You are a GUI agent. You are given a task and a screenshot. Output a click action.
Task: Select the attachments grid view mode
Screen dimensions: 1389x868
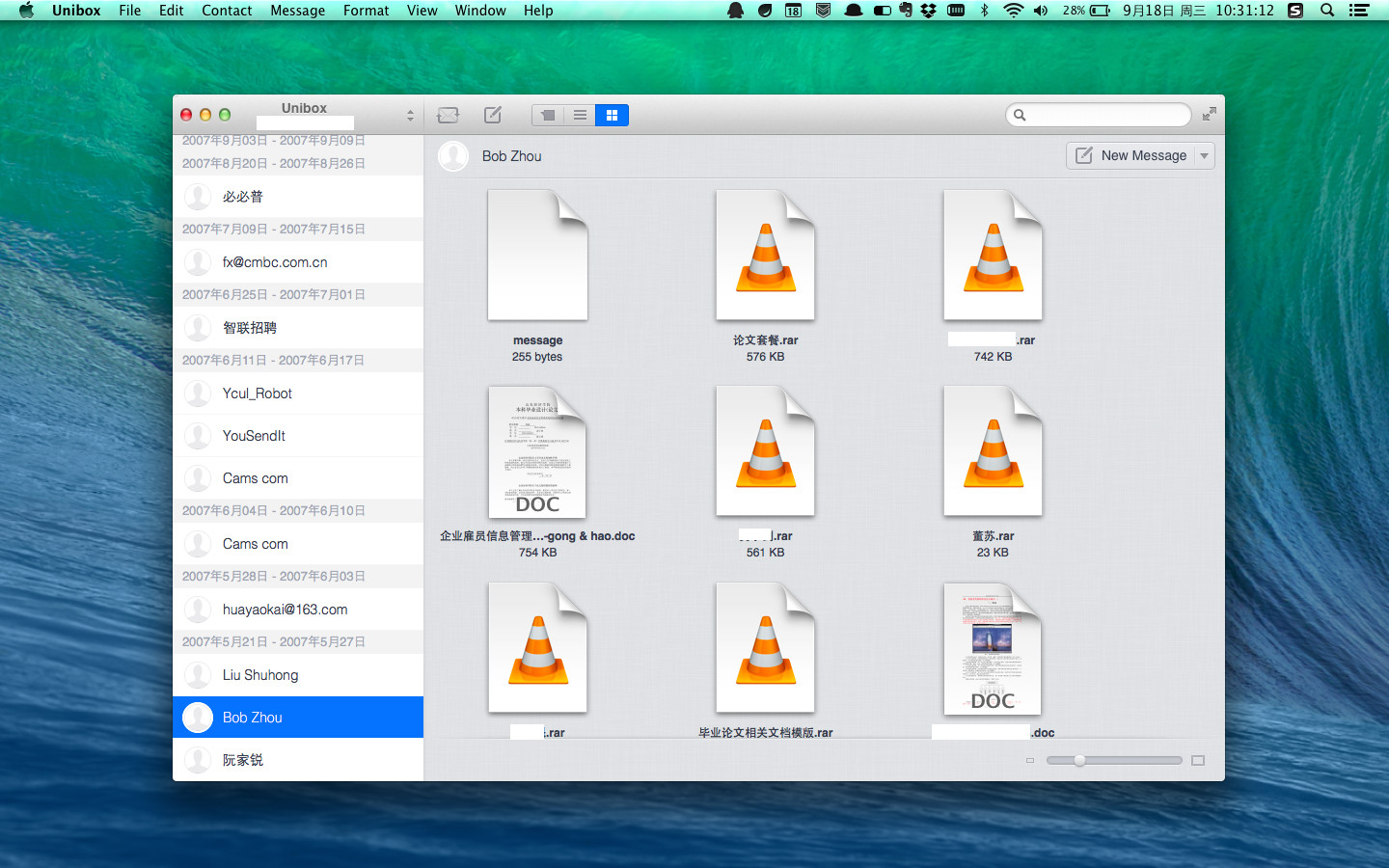click(612, 116)
